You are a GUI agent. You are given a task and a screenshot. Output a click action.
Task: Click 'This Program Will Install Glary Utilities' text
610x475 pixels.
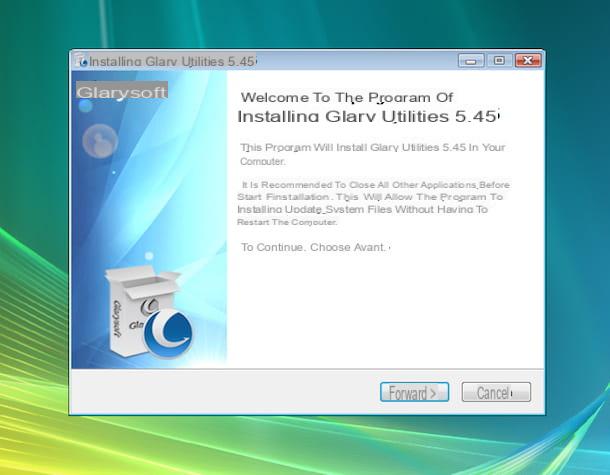coord(372,154)
